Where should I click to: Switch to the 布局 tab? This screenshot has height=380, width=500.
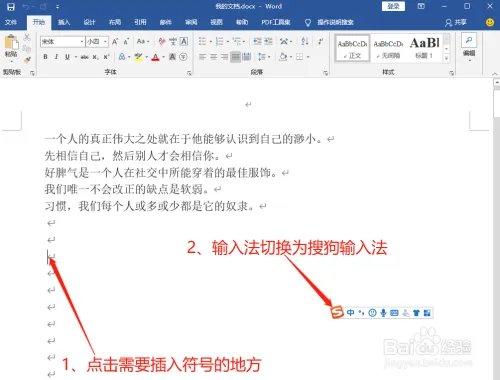coord(115,22)
